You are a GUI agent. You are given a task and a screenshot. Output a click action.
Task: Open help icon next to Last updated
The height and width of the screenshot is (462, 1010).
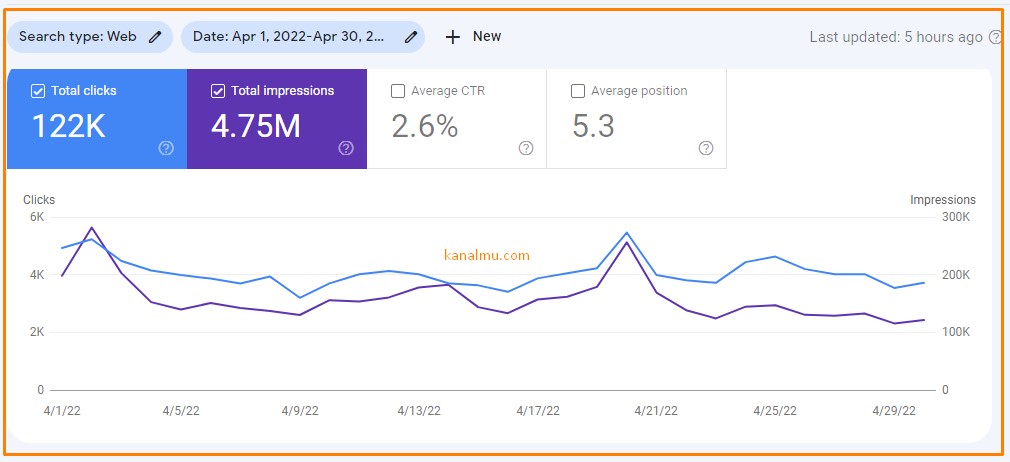coord(995,37)
